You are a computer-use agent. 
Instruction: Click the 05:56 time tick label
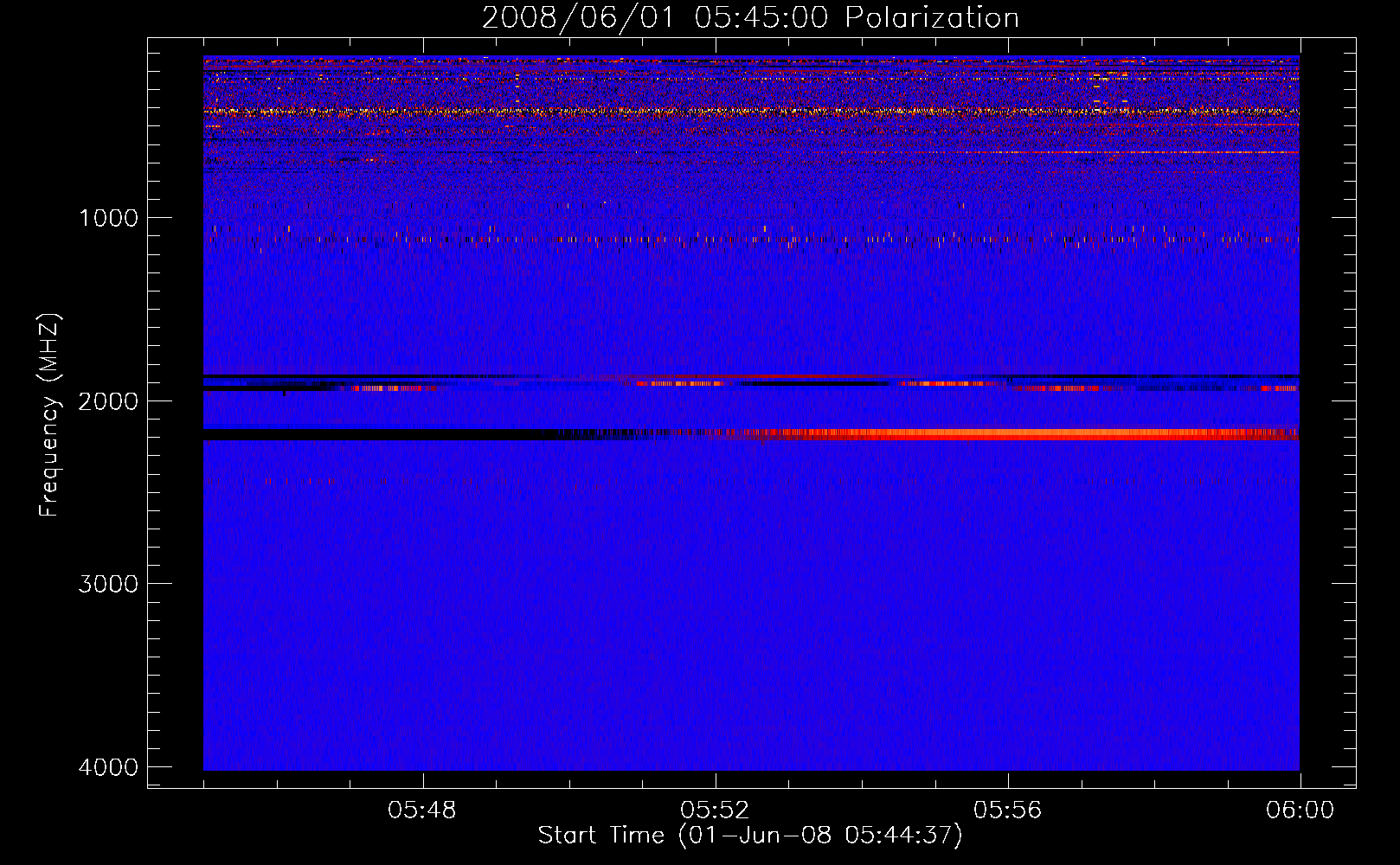tap(1008, 811)
